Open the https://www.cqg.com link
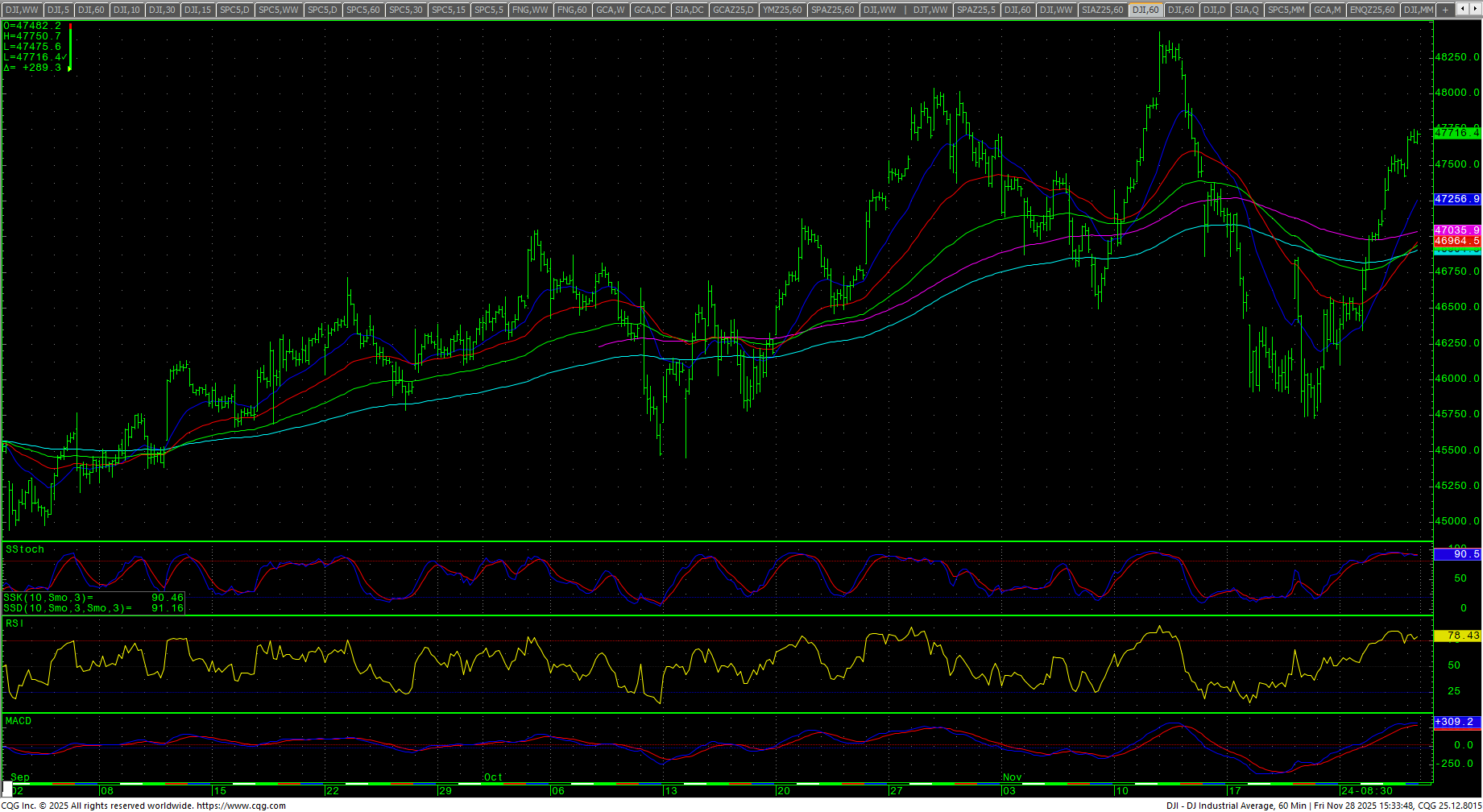The height and width of the screenshot is (812, 1483). pos(241,806)
